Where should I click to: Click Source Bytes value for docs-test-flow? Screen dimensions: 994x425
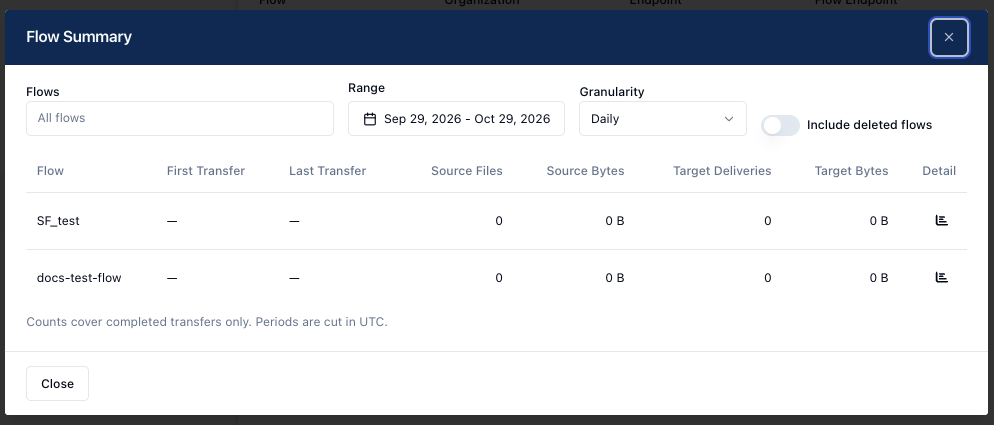click(615, 278)
